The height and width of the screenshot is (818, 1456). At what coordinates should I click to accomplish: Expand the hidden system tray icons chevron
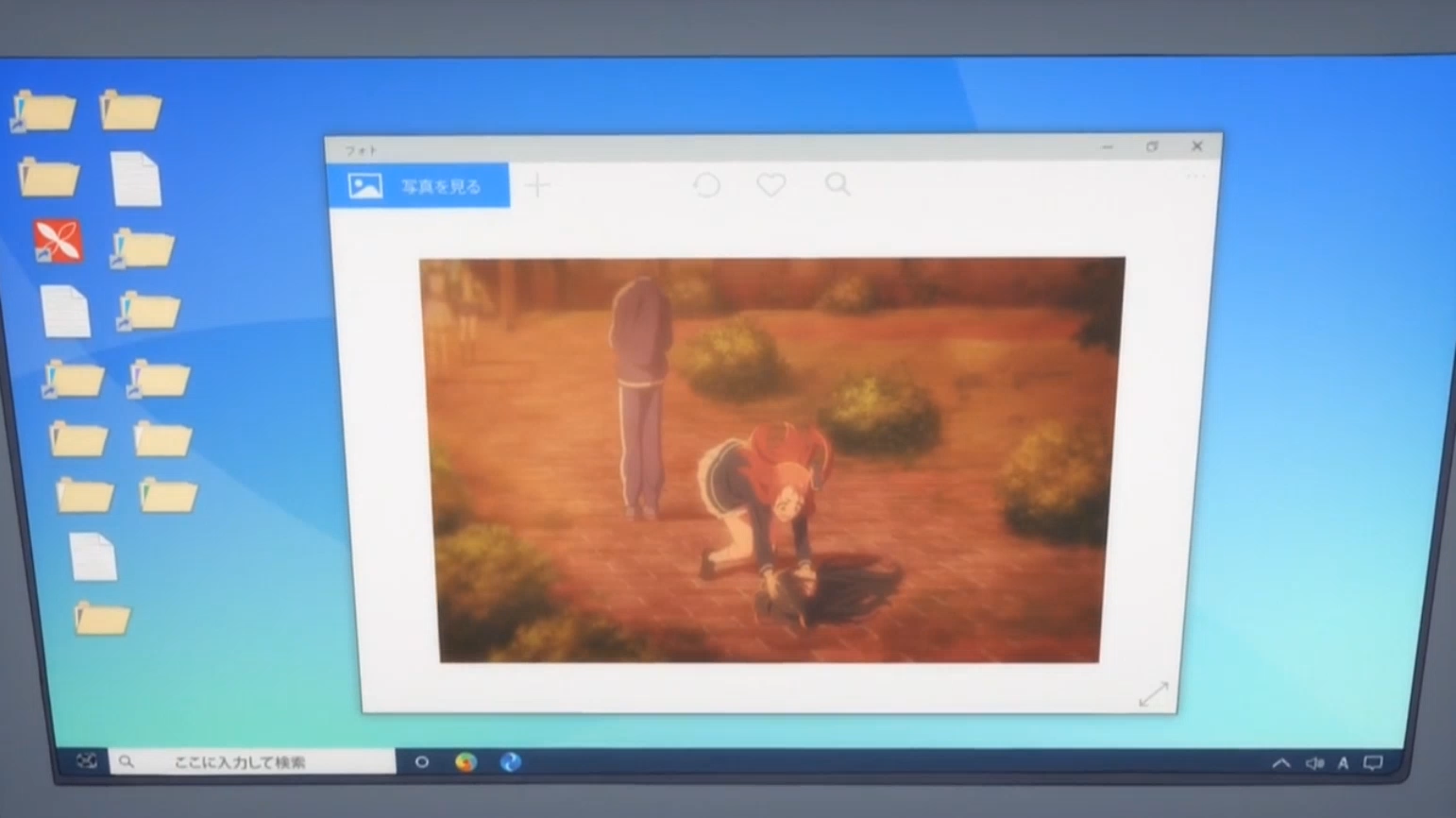pos(1280,763)
